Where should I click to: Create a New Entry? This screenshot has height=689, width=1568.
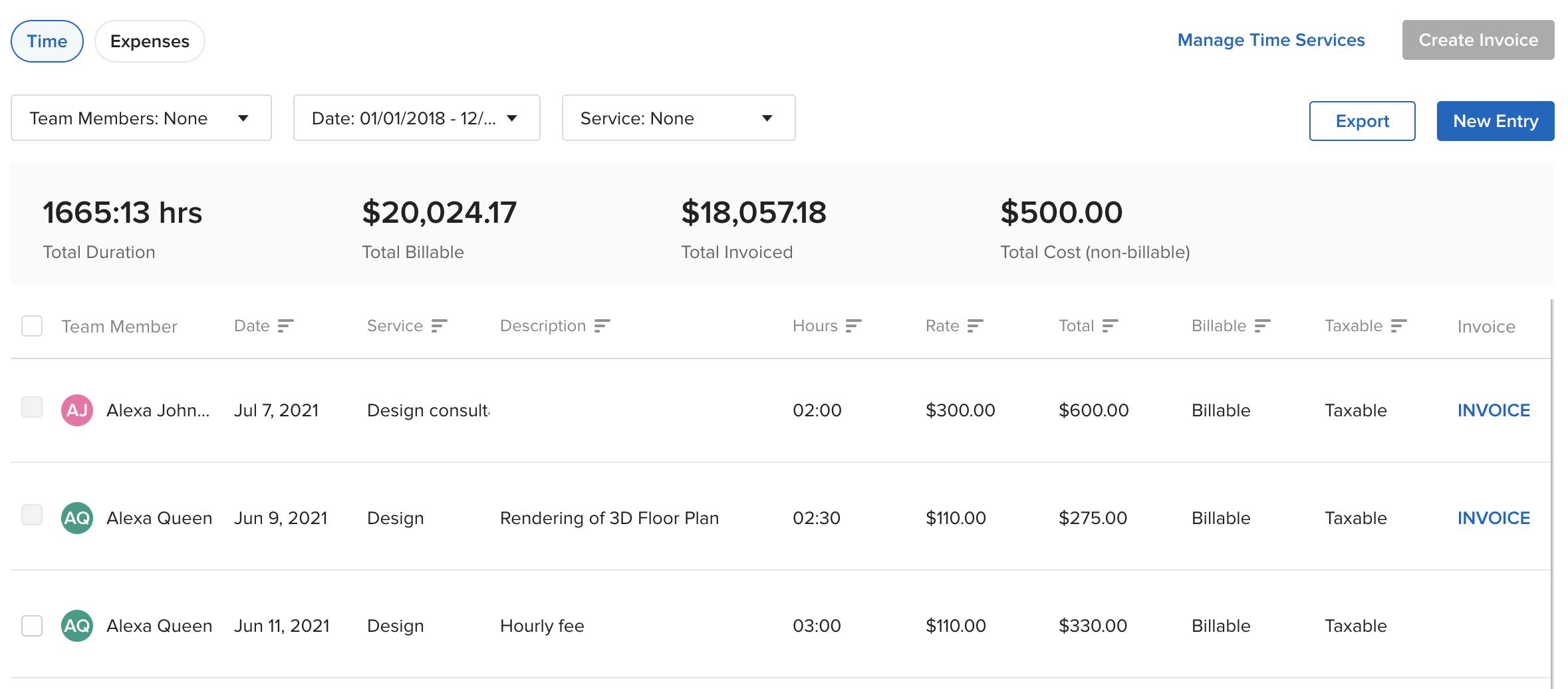click(x=1495, y=121)
